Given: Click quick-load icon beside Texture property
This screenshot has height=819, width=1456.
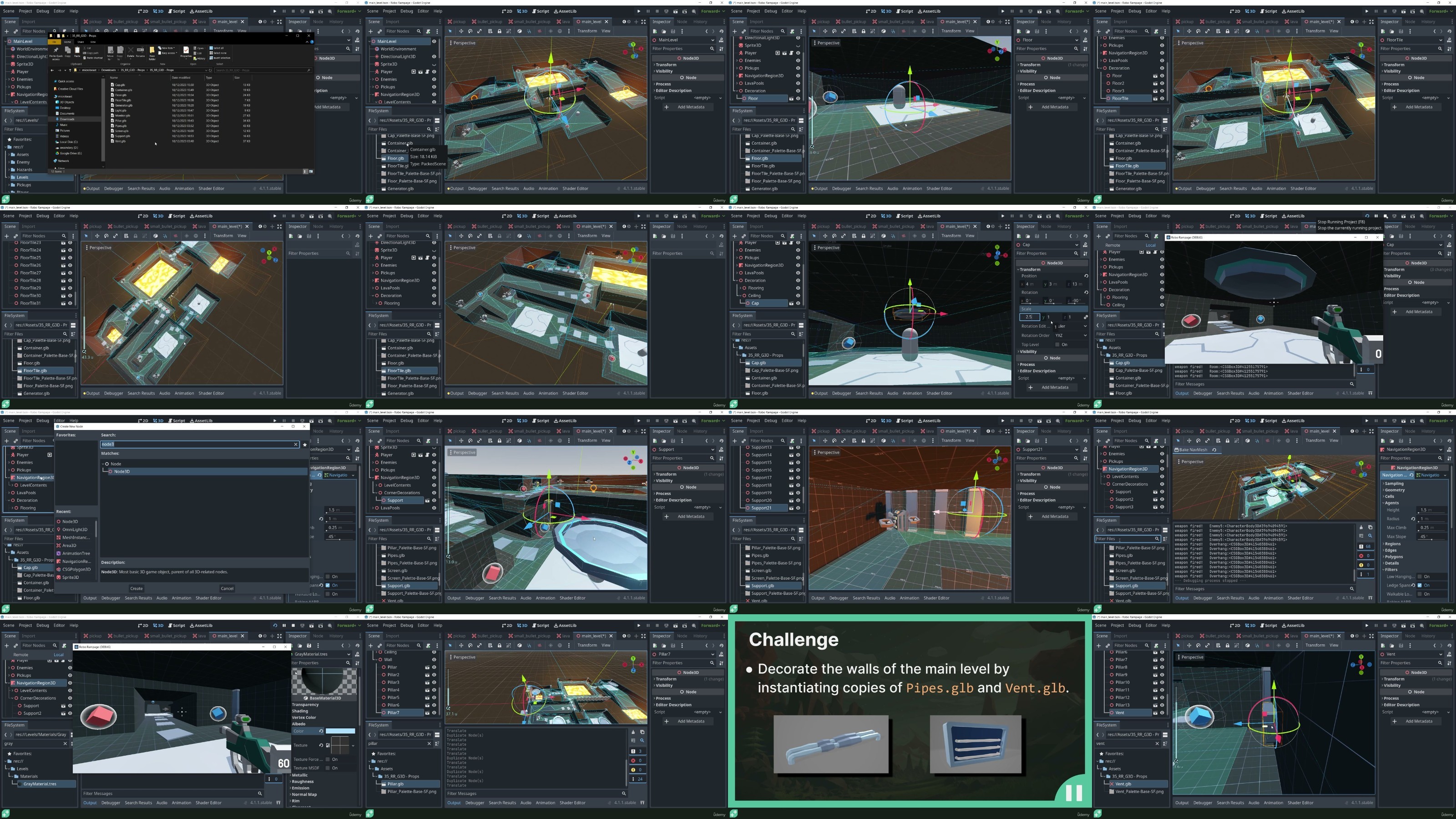Looking at the screenshot, I should (x=328, y=745).
